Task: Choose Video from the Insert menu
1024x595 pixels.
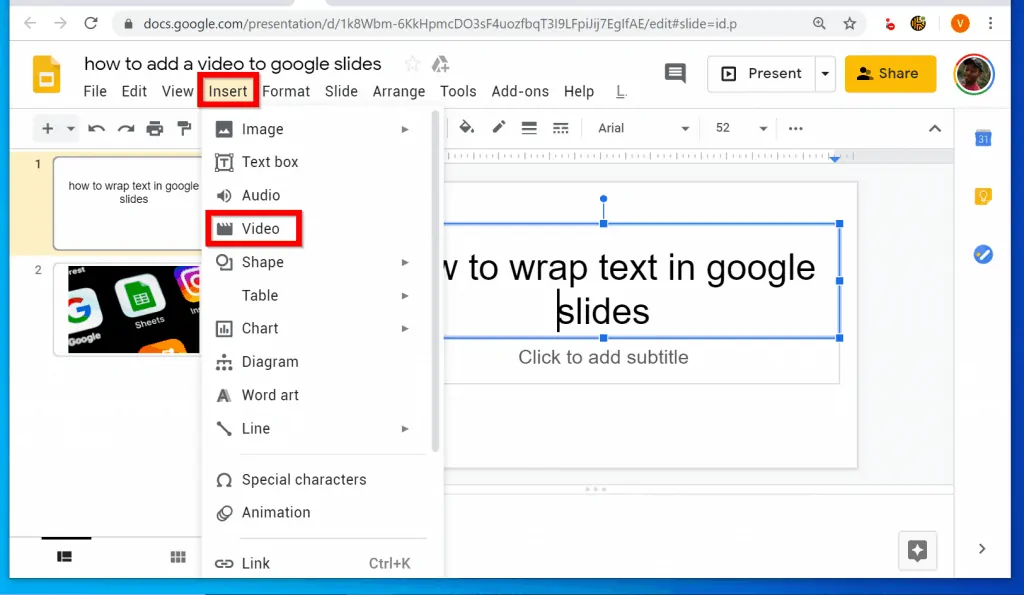Action: [260, 229]
